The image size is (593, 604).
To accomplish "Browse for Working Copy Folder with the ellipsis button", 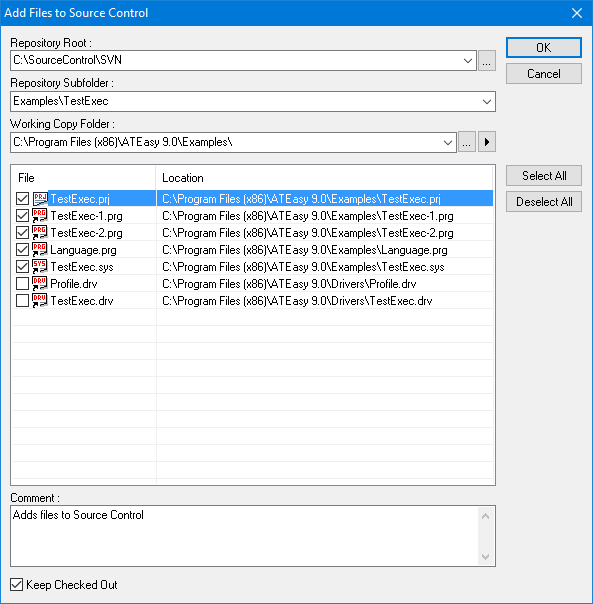I will (x=467, y=142).
